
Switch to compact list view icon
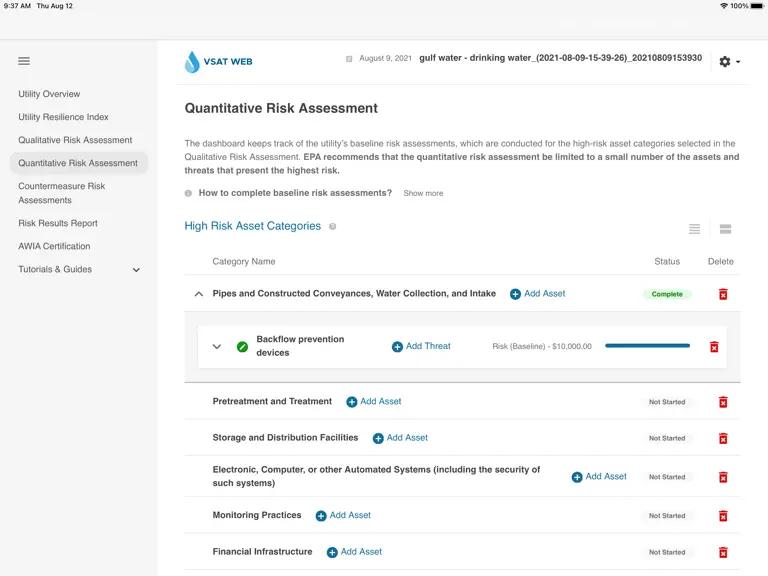point(694,229)
